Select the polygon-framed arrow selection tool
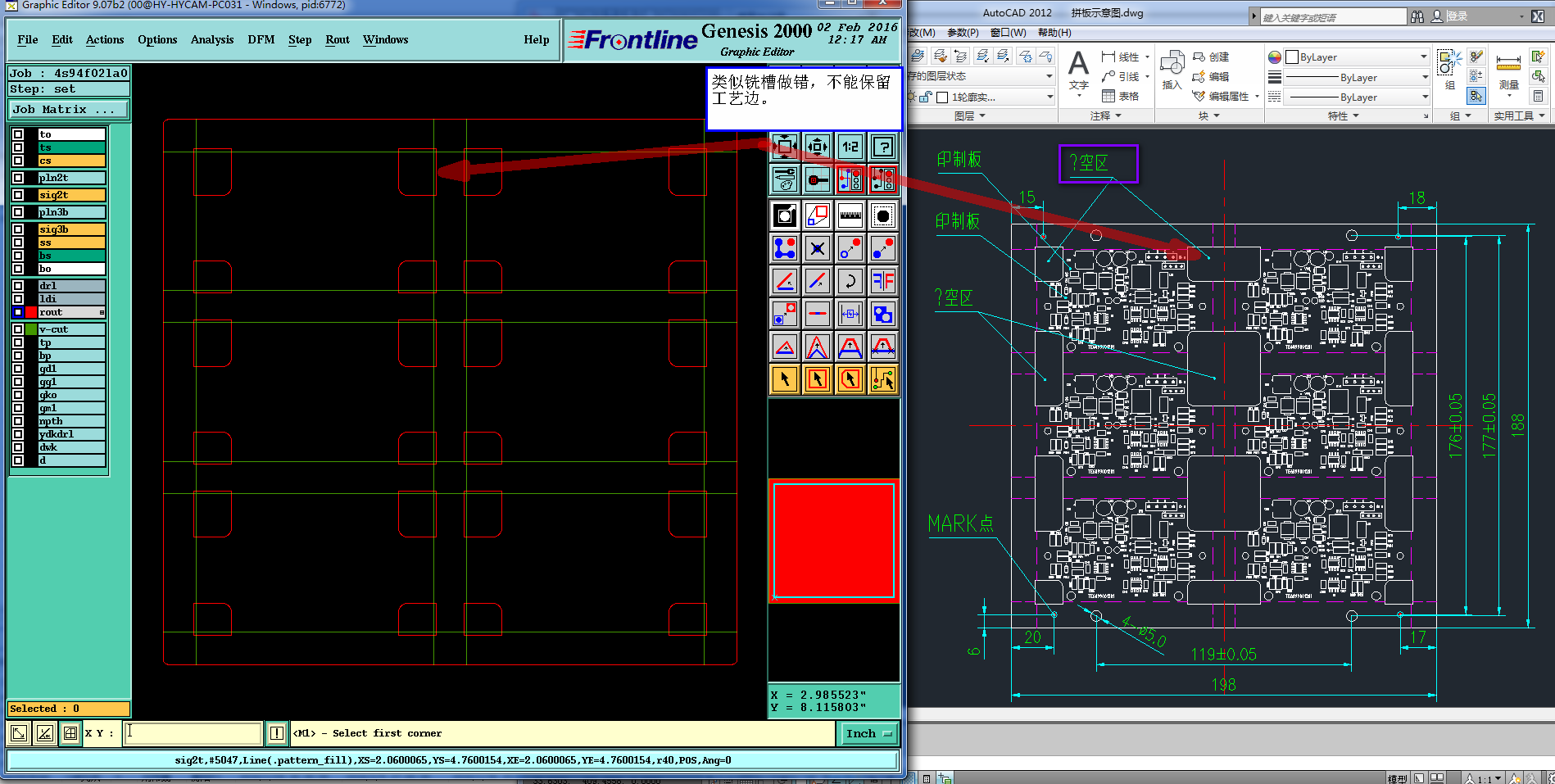This screenshot has height=784, width=1555. [850, 379]
